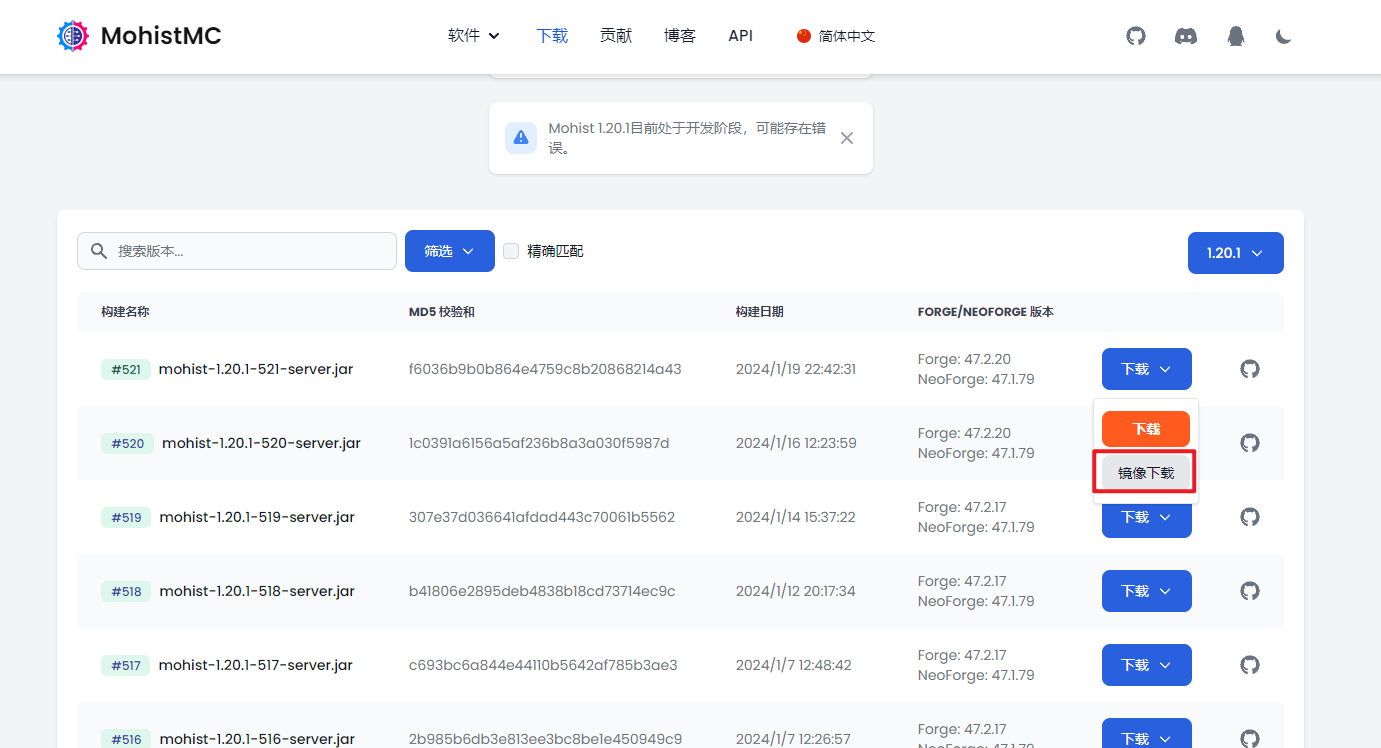This screenshot has width=1381, height=748.
Task: Click file name mohist-1.20.1-518-server.jar
Action: point(257,591)
